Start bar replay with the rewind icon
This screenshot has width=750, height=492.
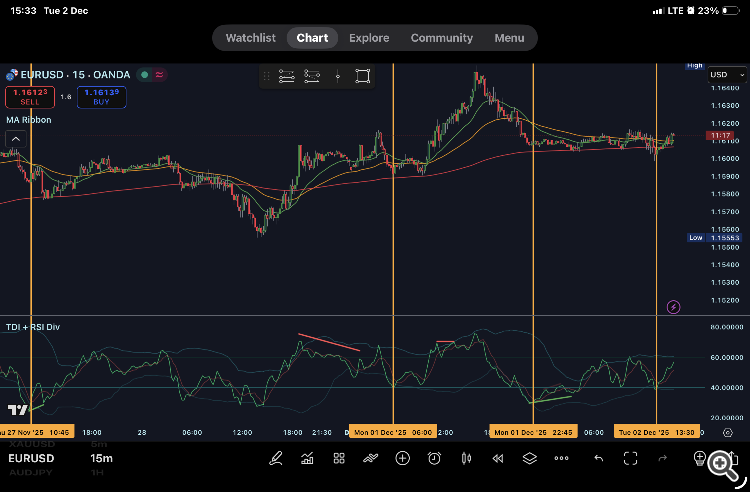(497, 458)
